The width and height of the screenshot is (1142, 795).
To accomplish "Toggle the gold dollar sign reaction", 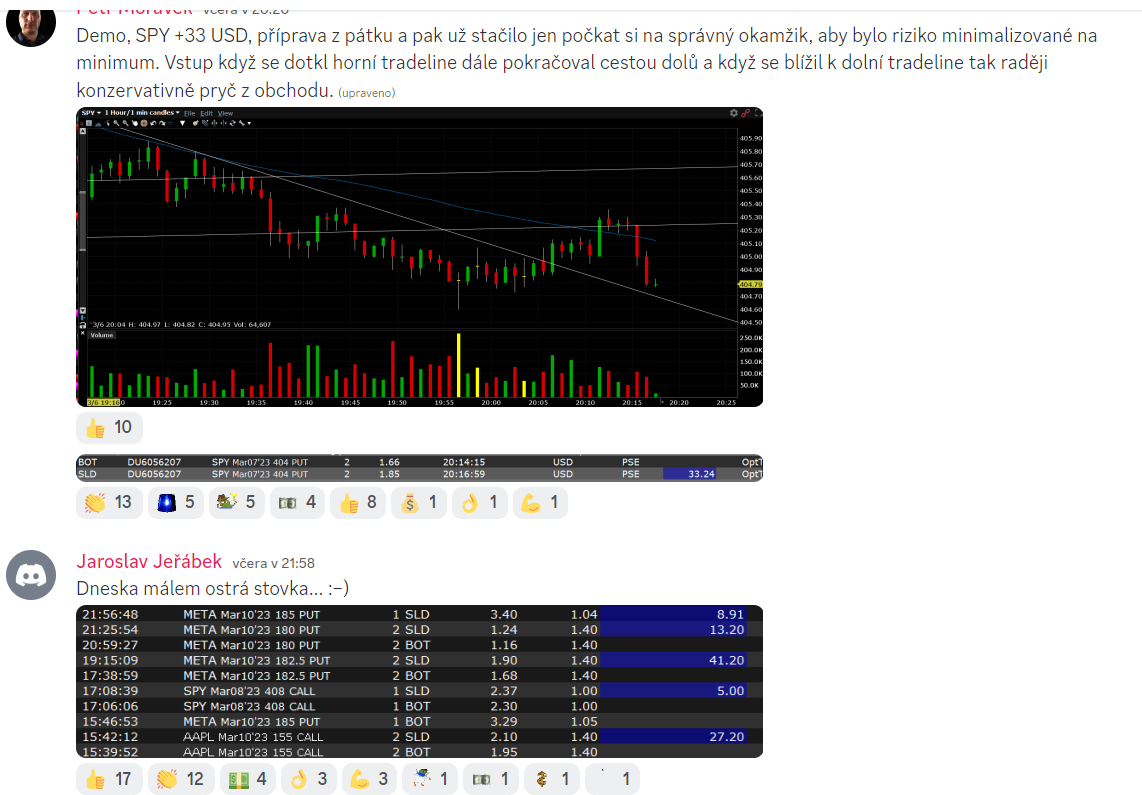I will 551,779.
